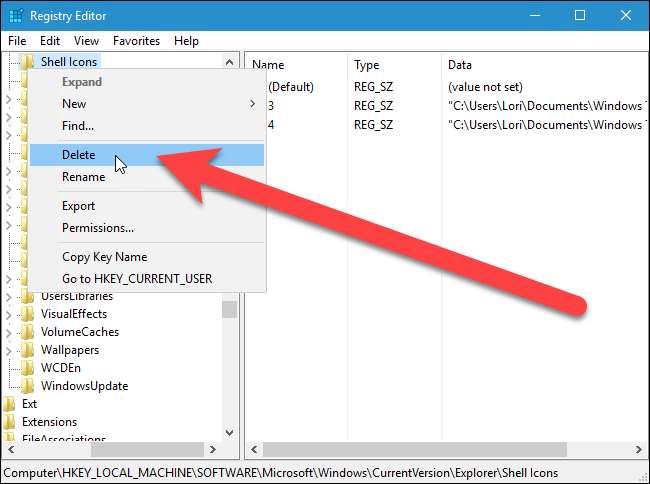Viewport: 650px width, 484px height.
Task: Expand the Wallpapers key
Action: (9, 351)
